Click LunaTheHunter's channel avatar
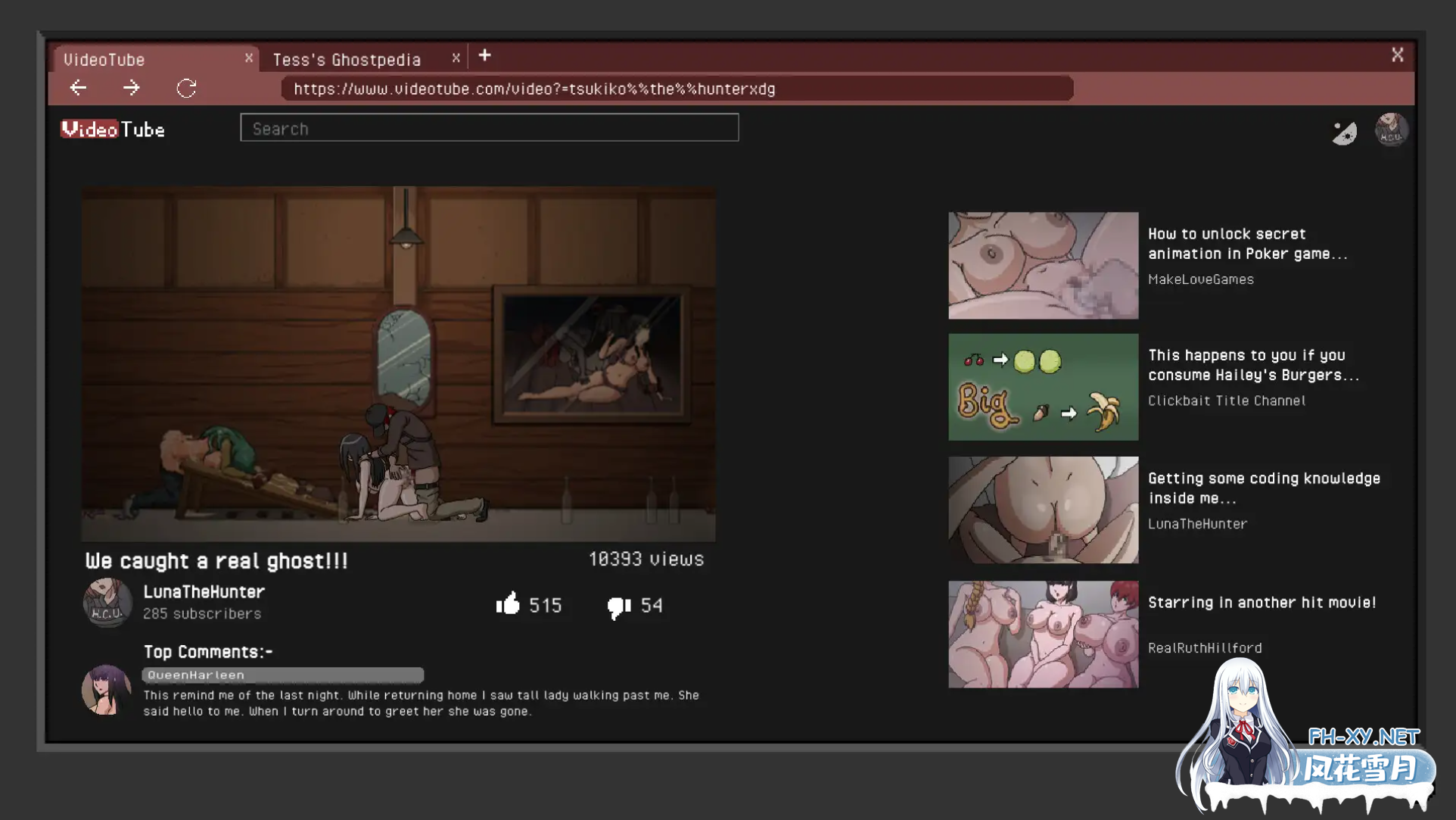This screenshot has height=820, width=1456. (x=107, y=603)
